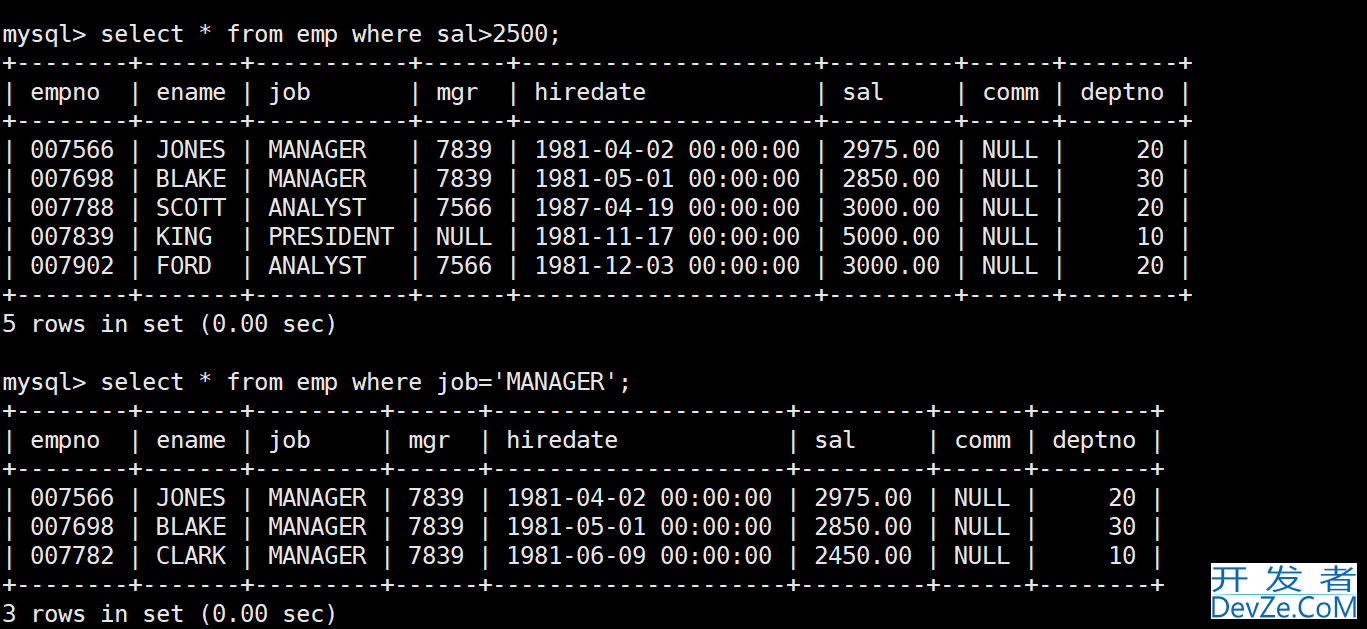Select the ename cell KING
Viewport: 1367px width, 629px height.
184,237
